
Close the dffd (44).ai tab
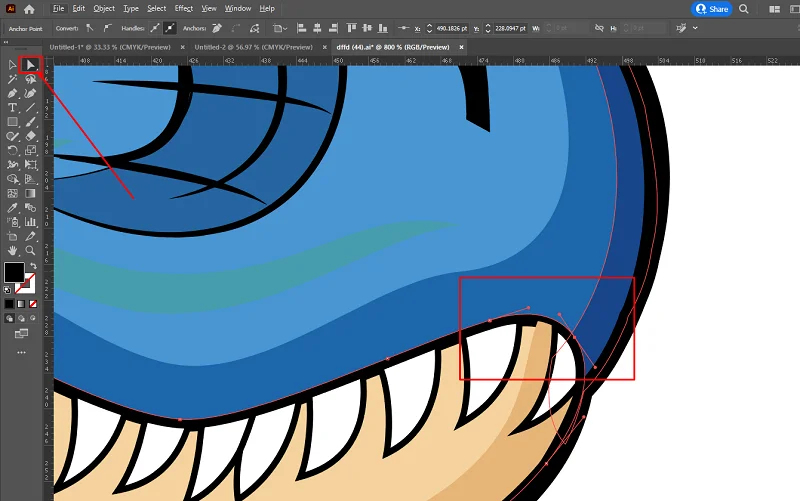[461, 47]
